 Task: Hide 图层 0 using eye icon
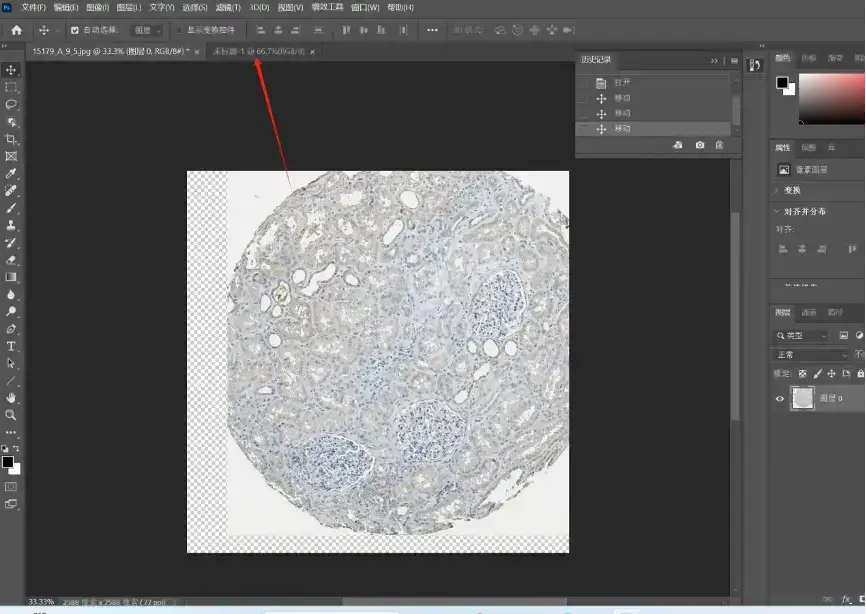(x=781, y=398)
